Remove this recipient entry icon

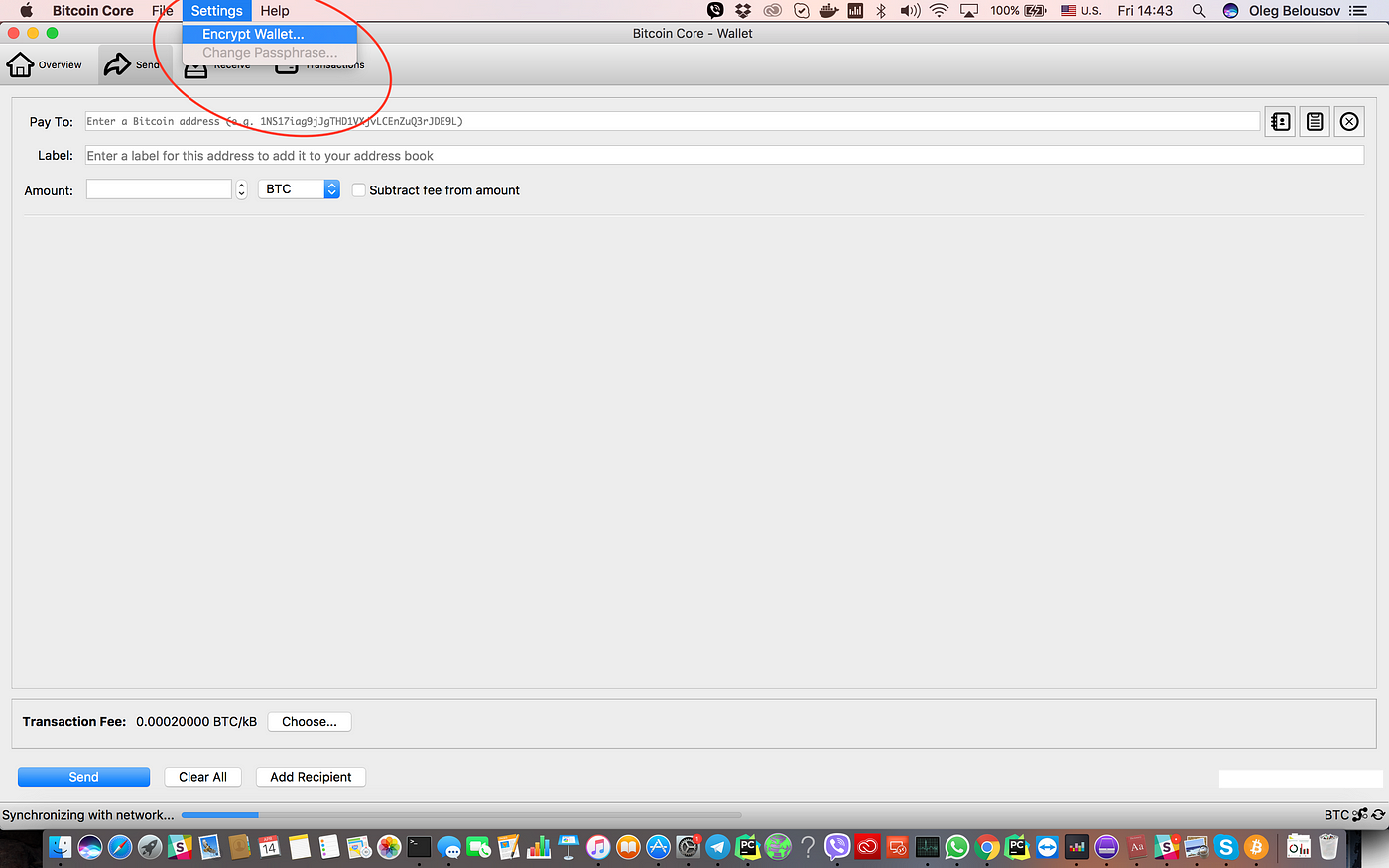coord(1349,122)
